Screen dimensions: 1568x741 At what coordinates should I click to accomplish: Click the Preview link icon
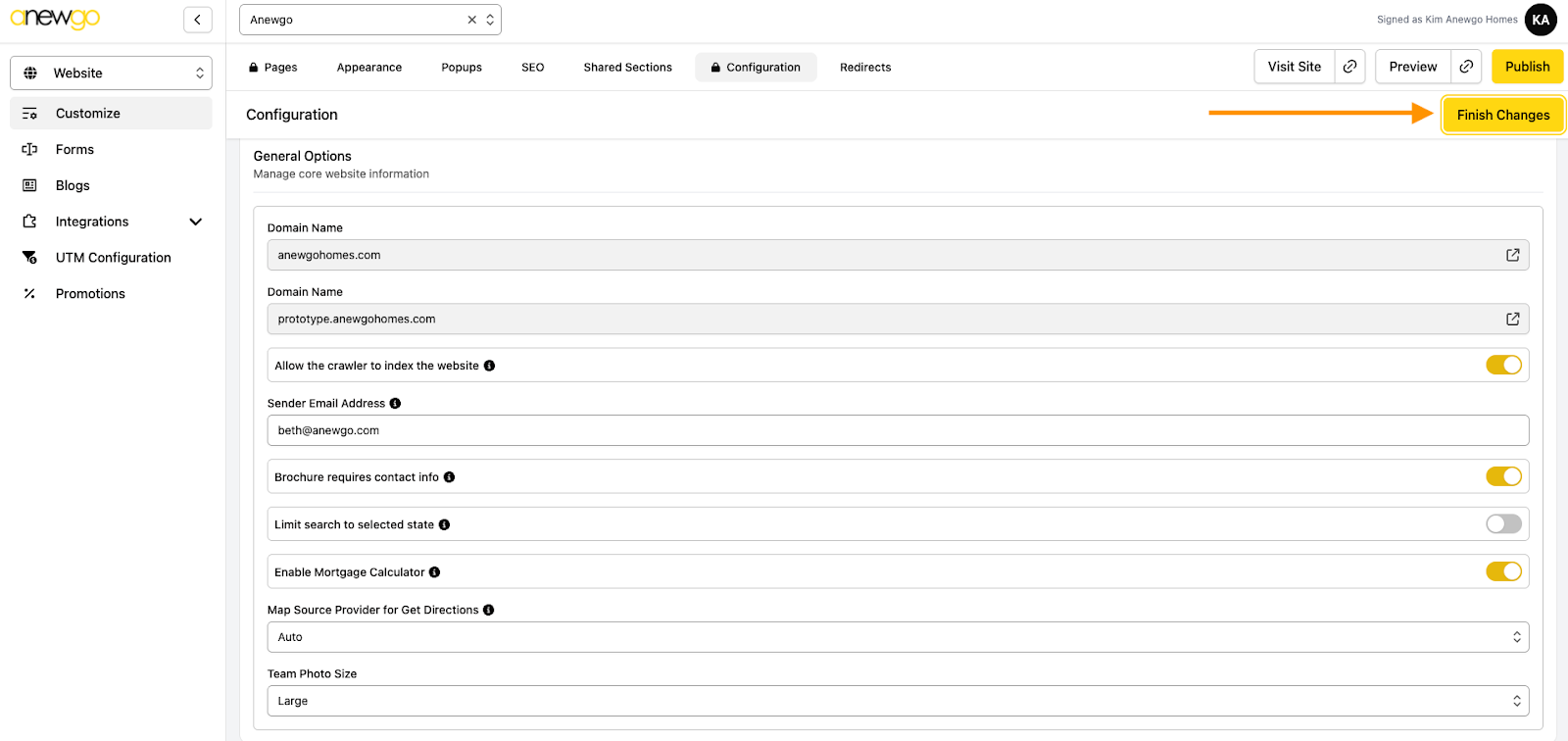pos(1466,67)
